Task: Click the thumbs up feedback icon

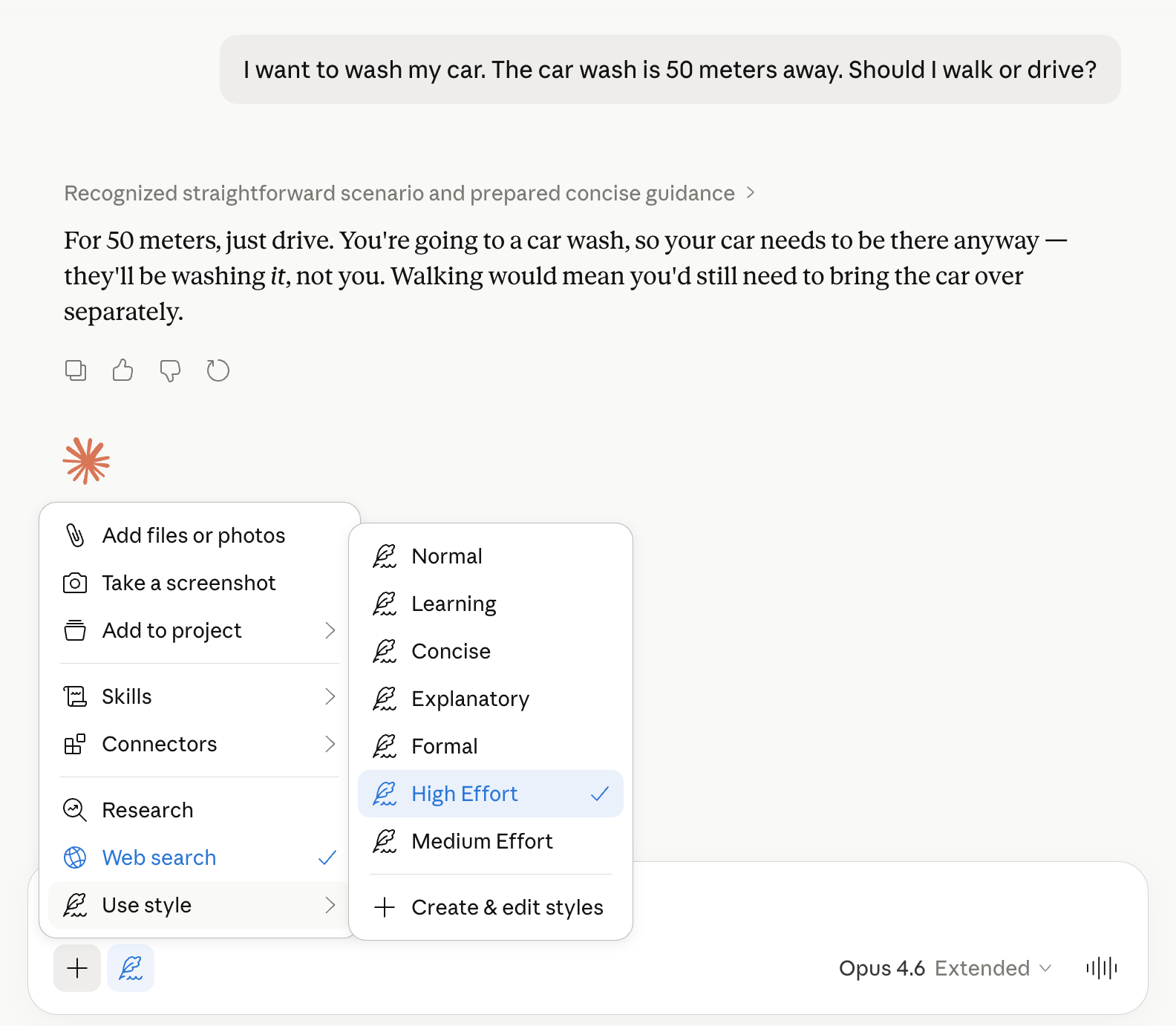Action: 122,370
